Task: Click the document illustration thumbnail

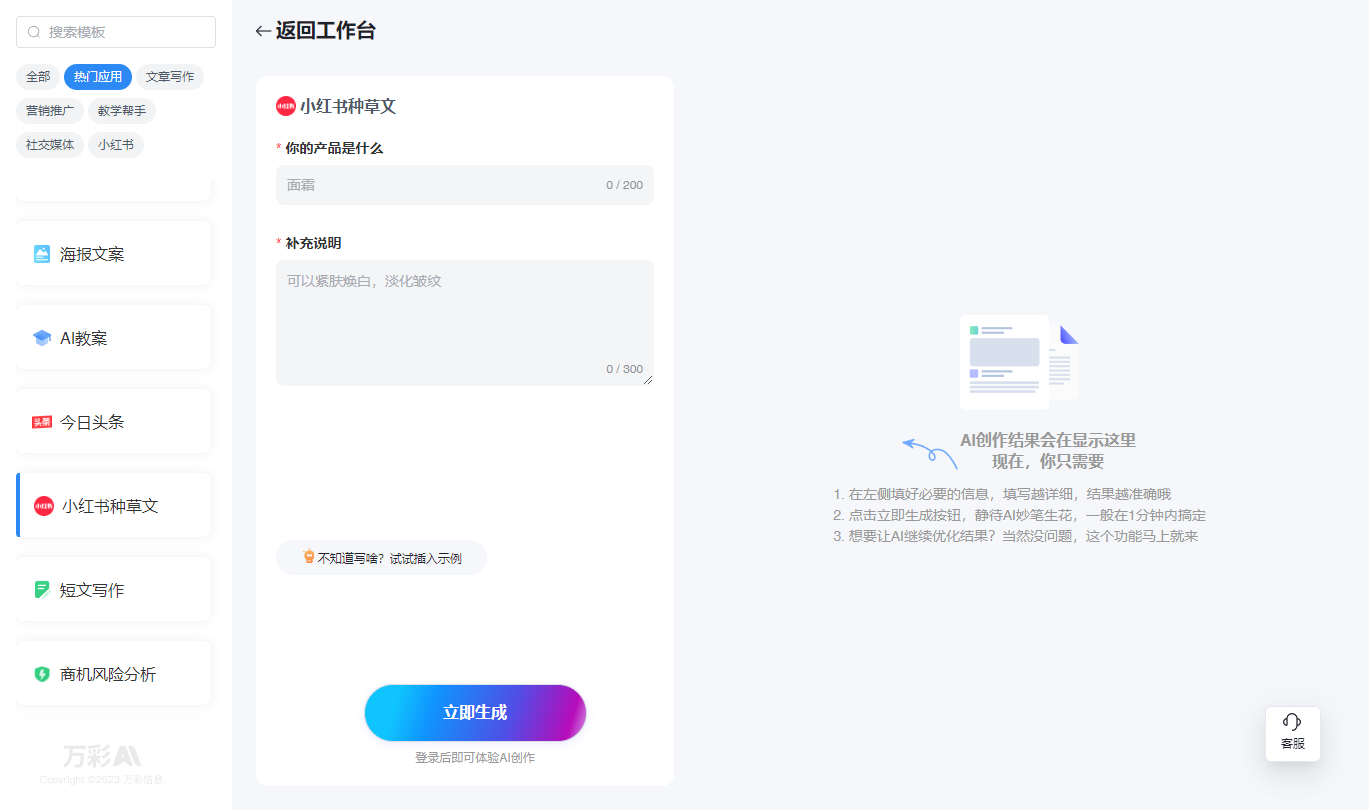Action: [1019, 362]
